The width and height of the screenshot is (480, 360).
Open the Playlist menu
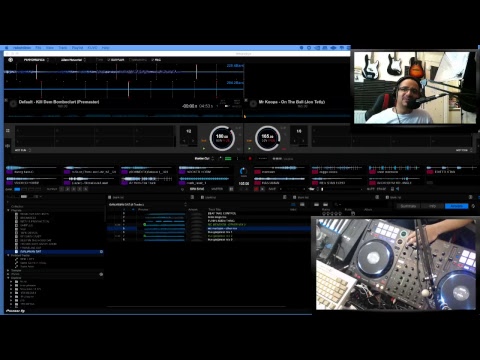click(77, 48)
